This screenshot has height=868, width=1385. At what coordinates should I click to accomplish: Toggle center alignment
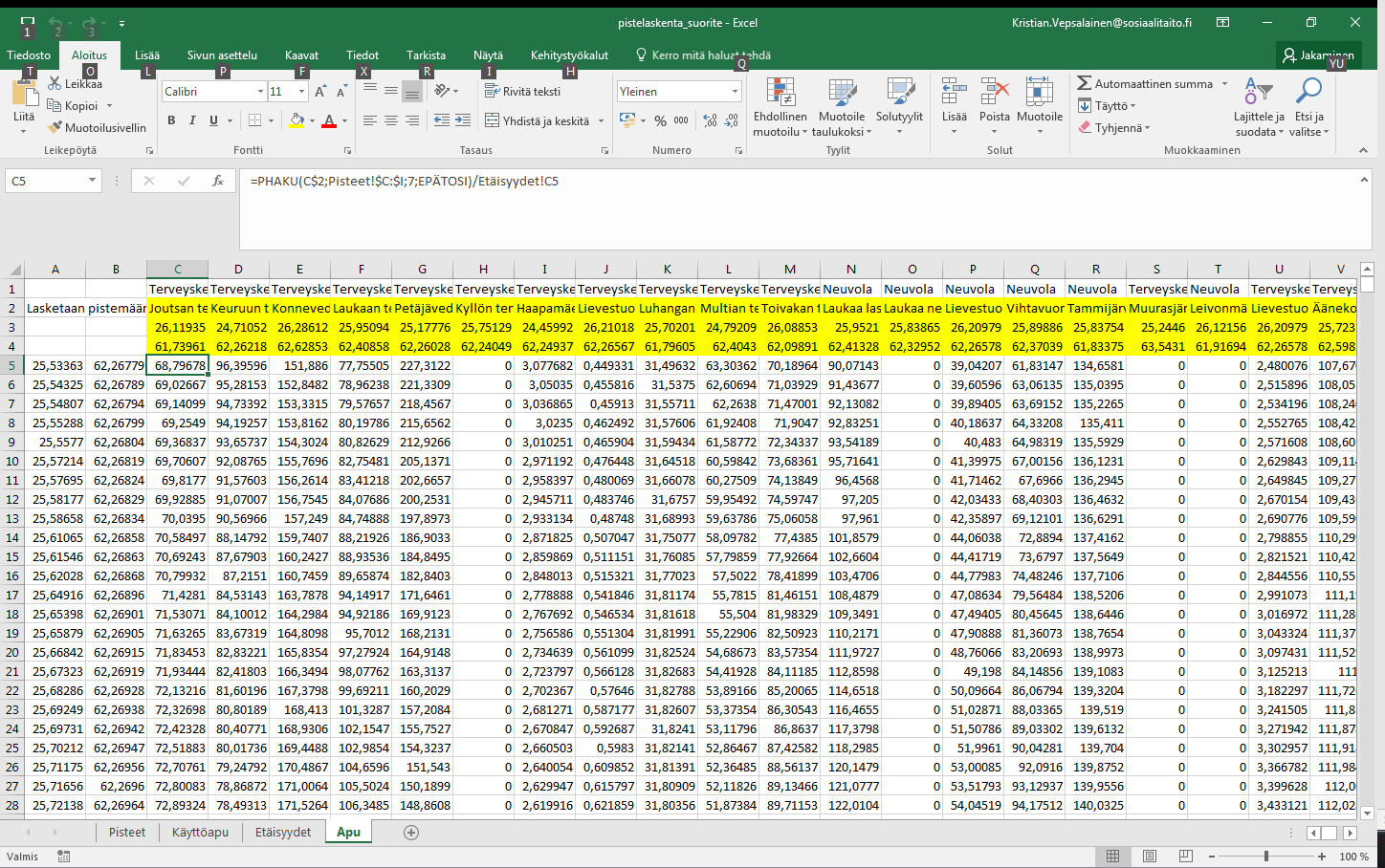click(x=391, y=120)
